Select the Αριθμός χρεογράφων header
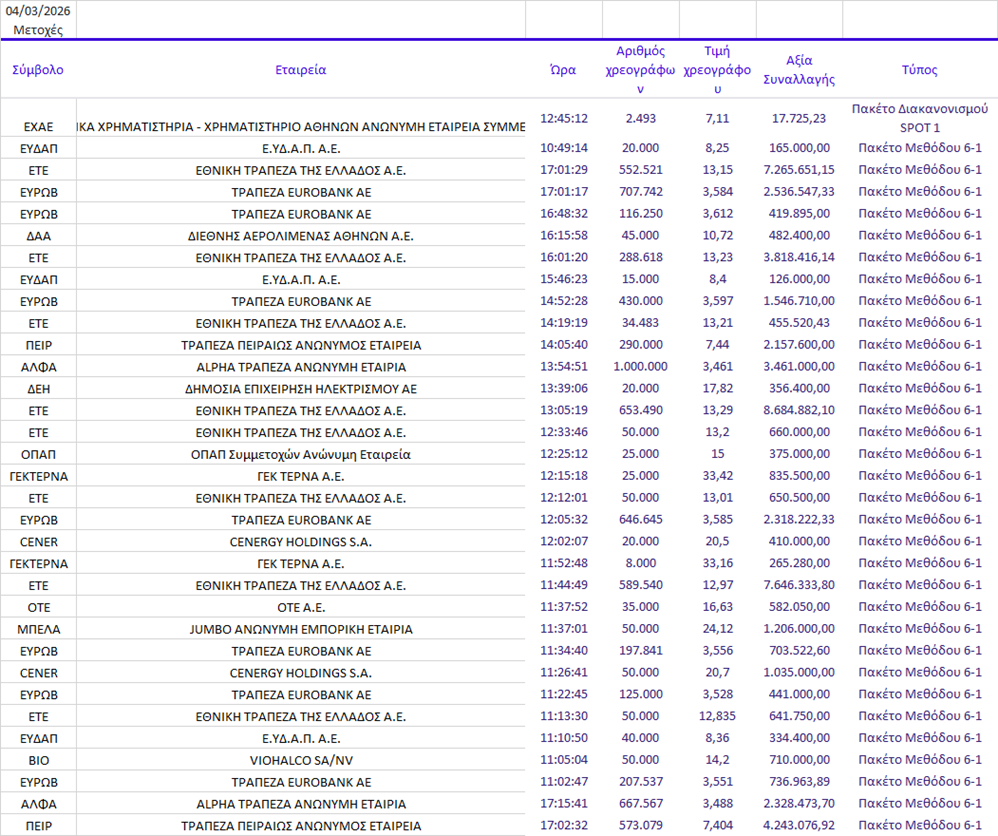The image size is (998, 836). pos(640,70)
